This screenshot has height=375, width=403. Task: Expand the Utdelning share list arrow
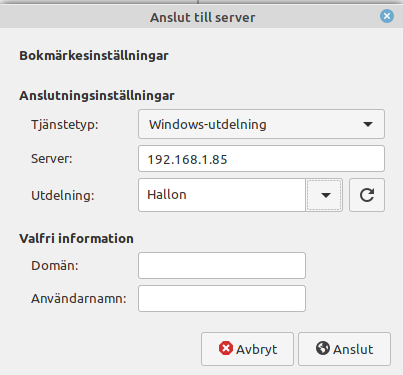point(324,195)
